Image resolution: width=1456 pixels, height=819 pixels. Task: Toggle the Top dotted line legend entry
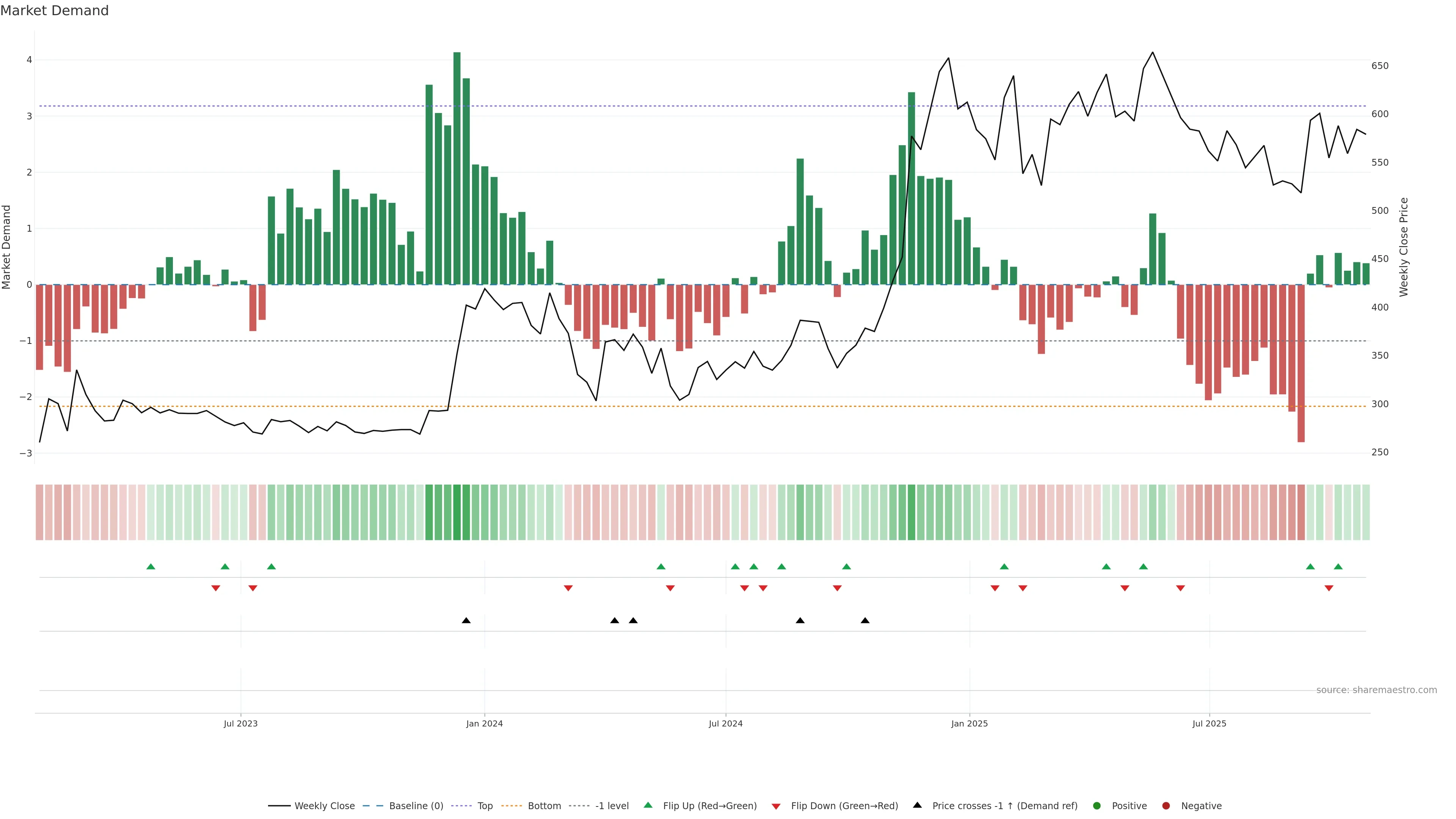(x=485, y=805)
